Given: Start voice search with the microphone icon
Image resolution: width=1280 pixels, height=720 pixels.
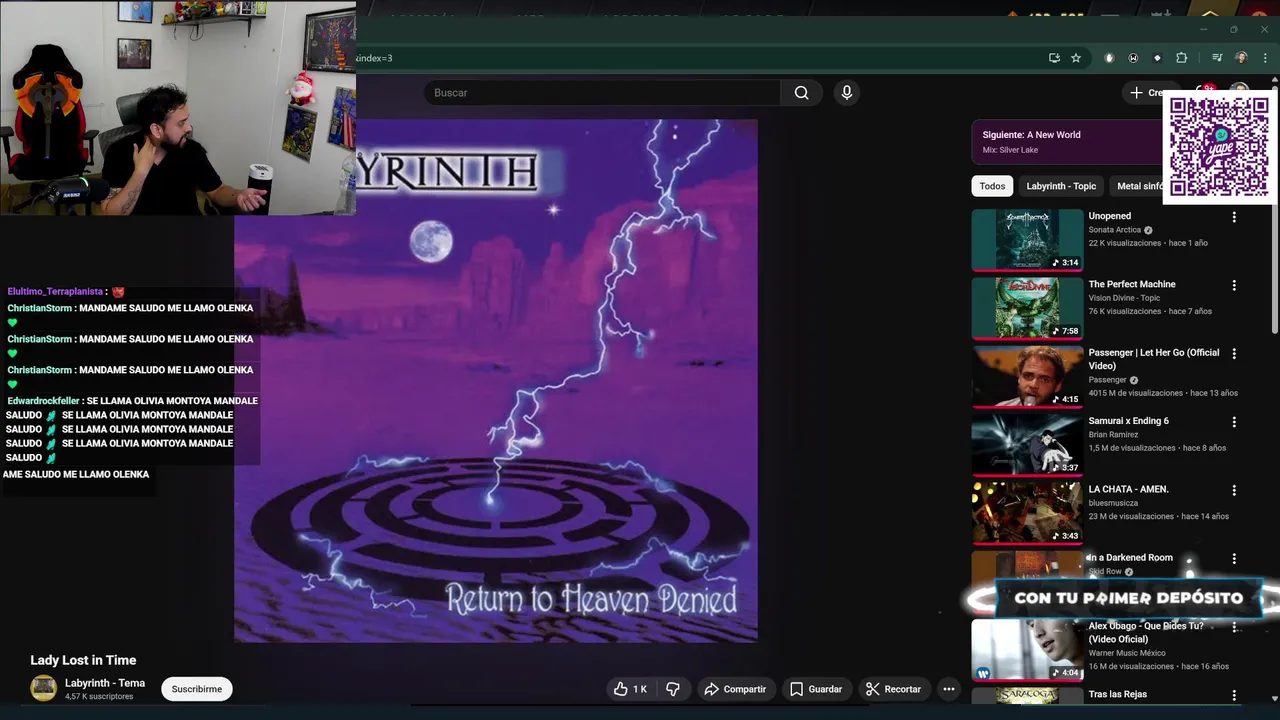Looking at the screenshot, I should (x=847, y=93).
